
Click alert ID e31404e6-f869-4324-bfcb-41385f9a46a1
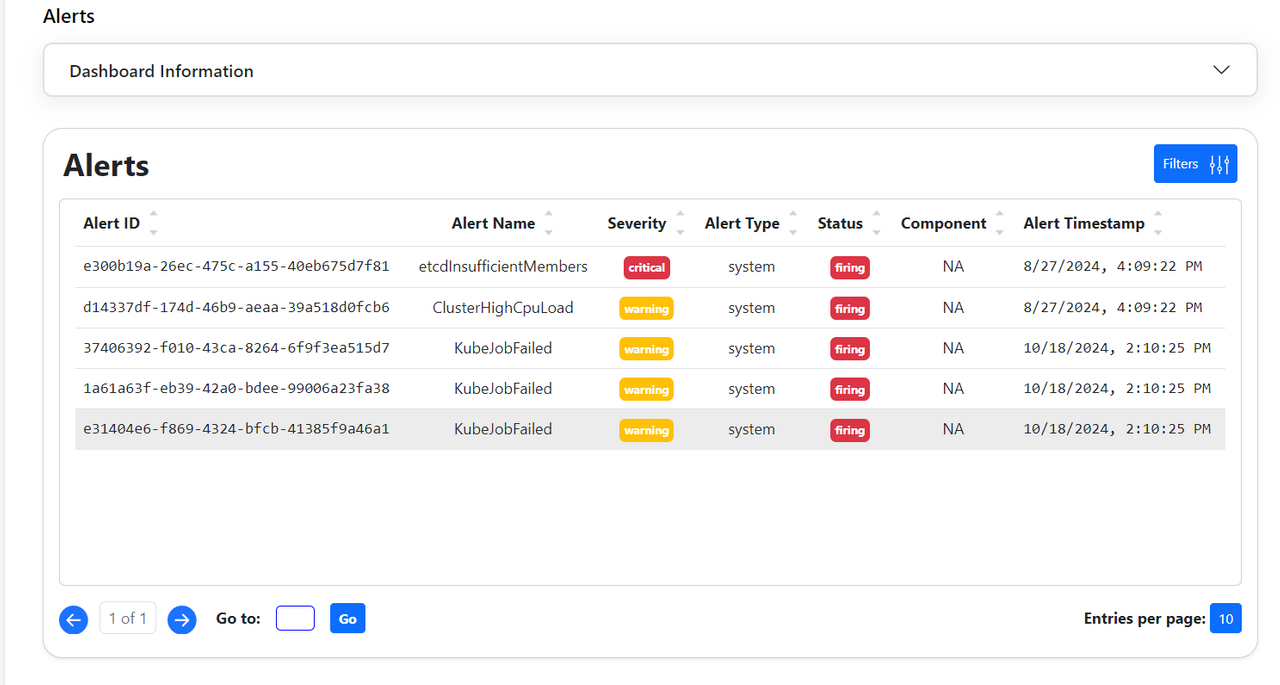pos(236,429)
